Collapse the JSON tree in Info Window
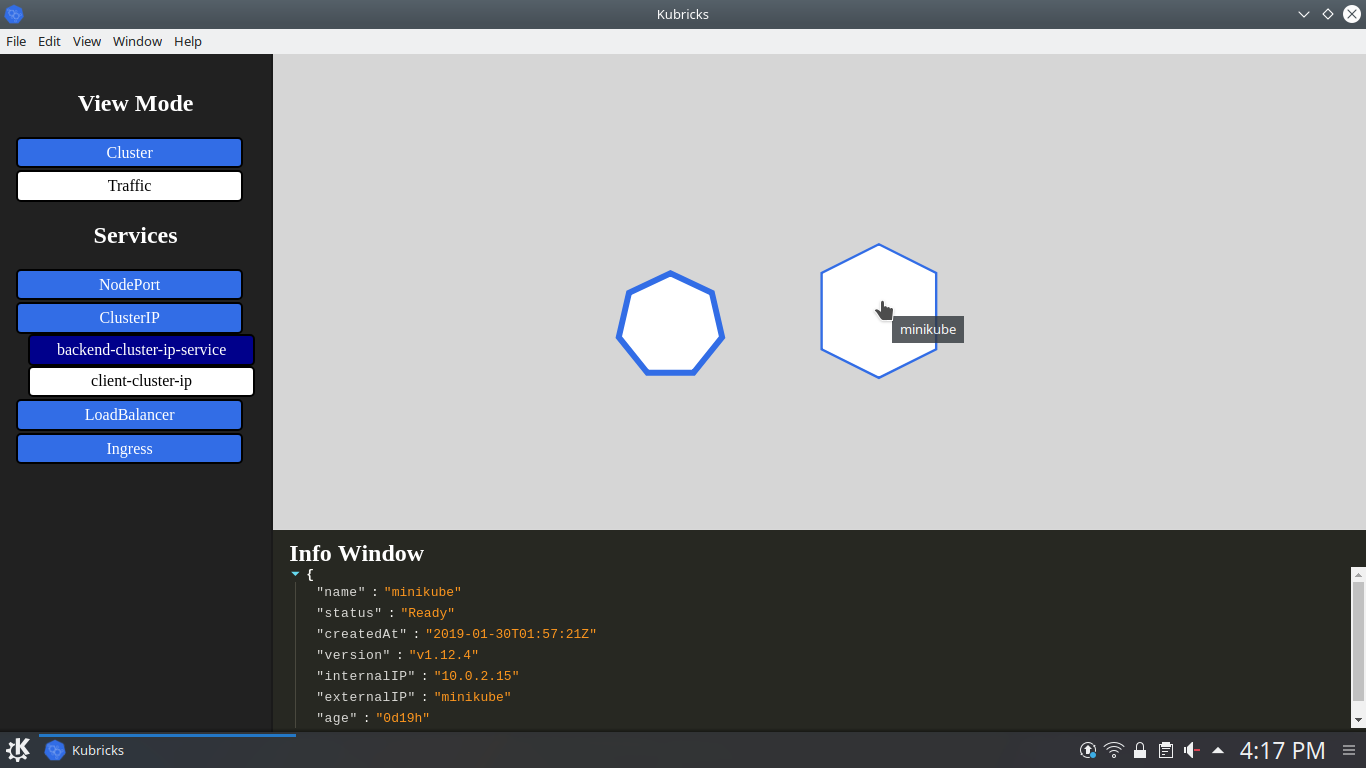 click(295, 574)
